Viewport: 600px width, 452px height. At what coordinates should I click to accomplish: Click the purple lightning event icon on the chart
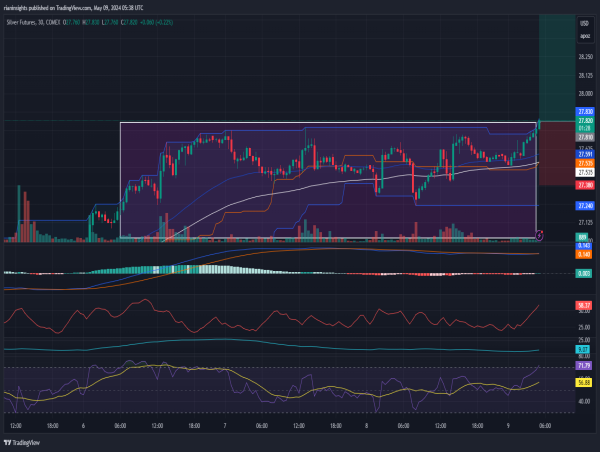pos(539,235)
